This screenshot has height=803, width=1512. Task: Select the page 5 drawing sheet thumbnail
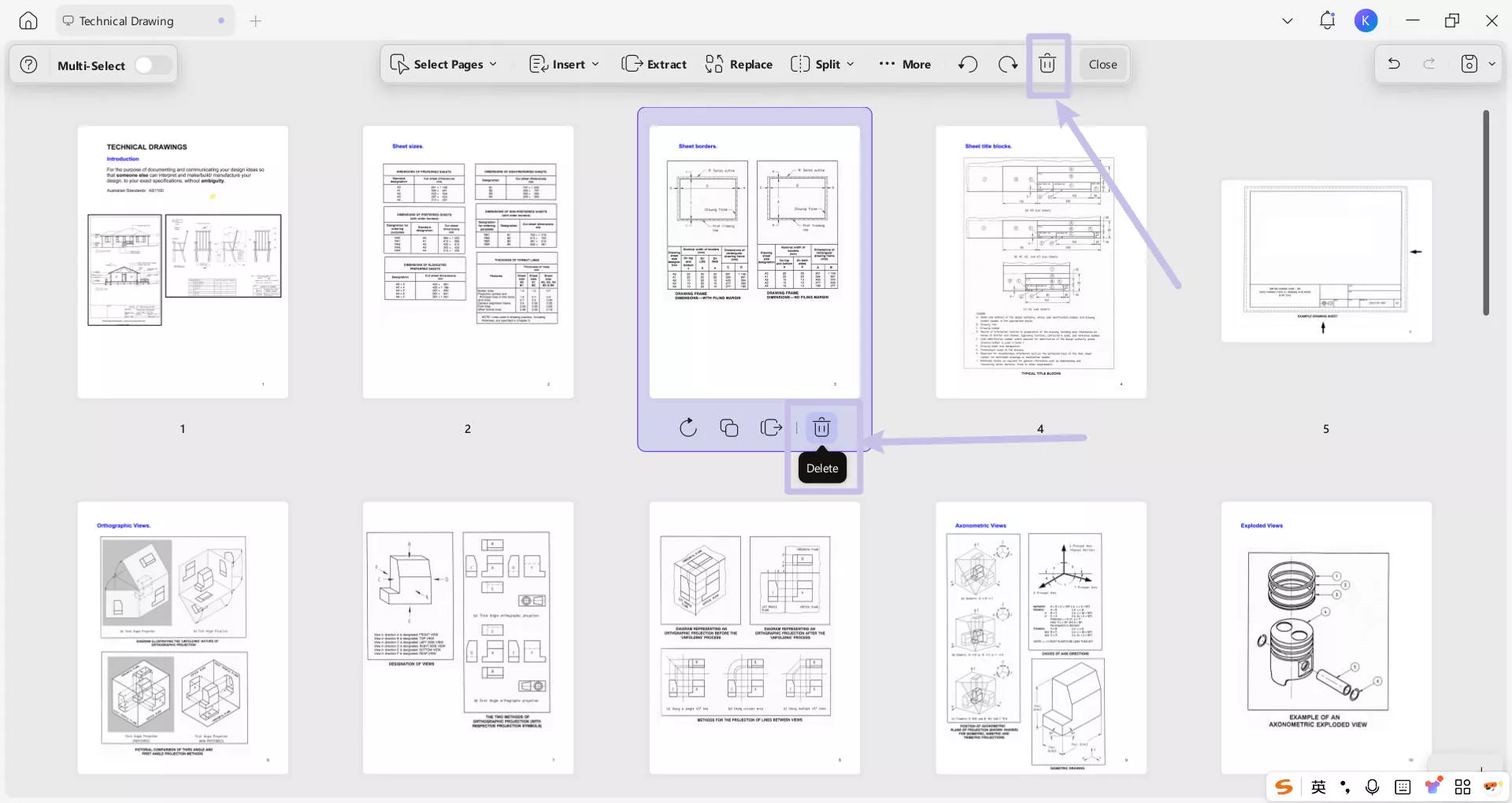pos(1326,261)
